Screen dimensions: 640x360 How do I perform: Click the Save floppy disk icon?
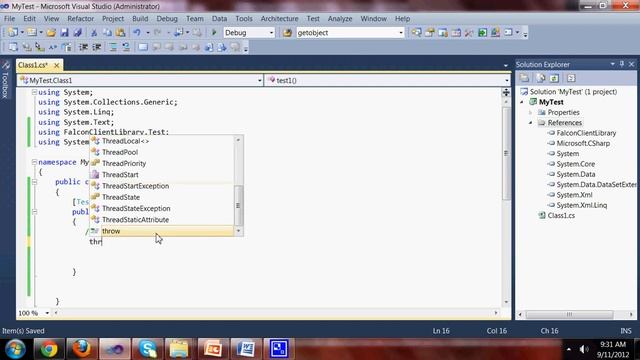[64, 33]
